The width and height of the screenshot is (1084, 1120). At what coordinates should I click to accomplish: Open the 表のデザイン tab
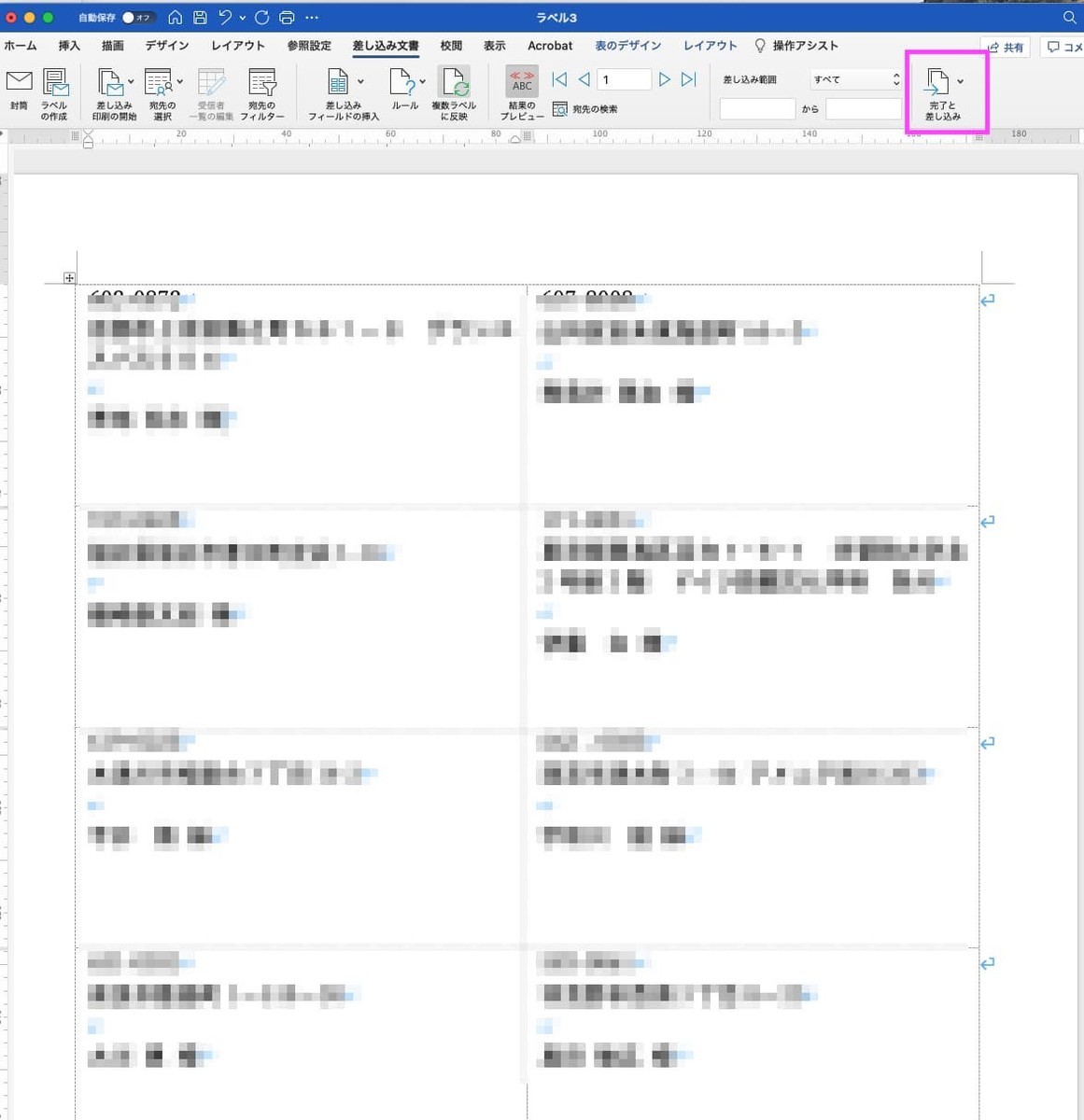point(628,45)
